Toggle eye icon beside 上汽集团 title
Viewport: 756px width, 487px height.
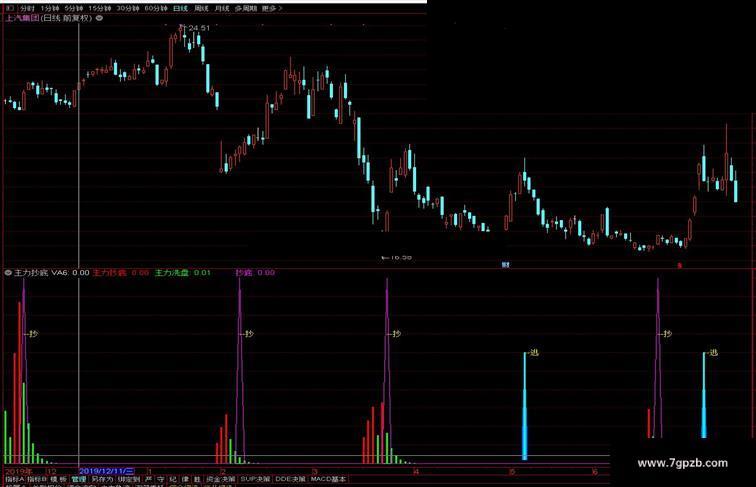pos(99,18)
